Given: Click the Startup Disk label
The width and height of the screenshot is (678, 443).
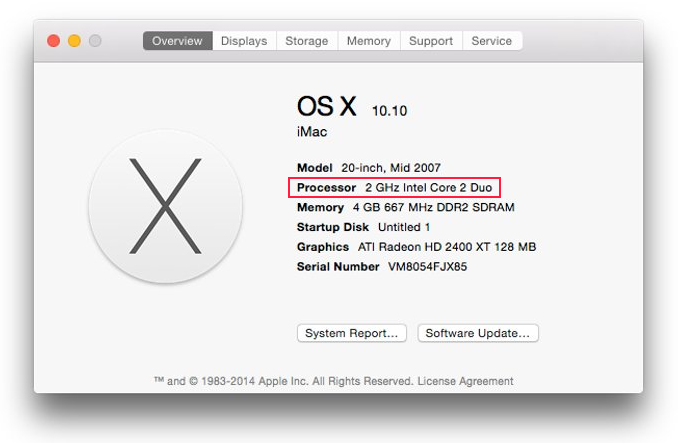Looking at the screenshot, I should pyautogui.click(x=333, y=227).
